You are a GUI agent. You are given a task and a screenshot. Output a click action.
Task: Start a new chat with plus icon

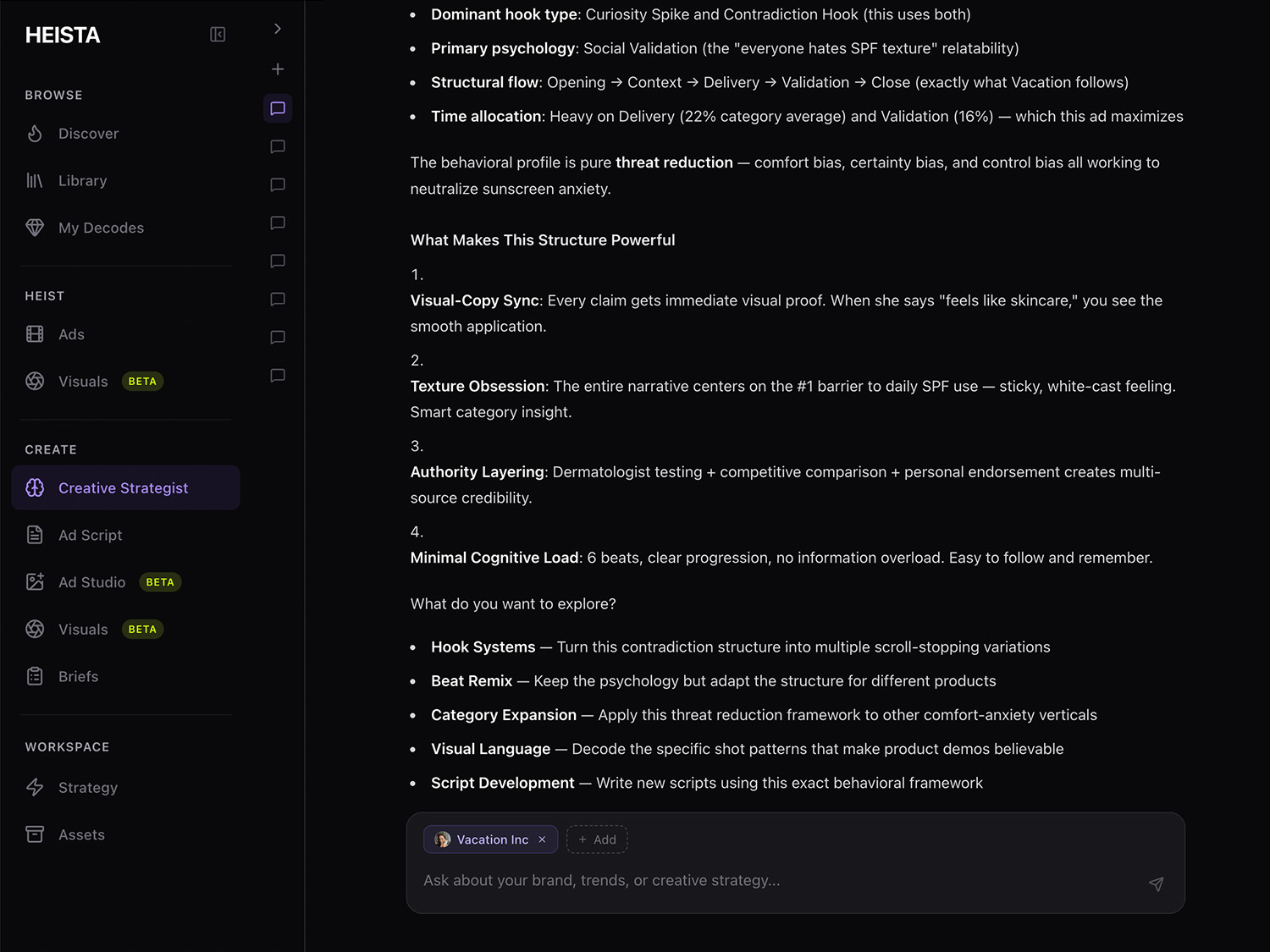(x=278, y=69)
